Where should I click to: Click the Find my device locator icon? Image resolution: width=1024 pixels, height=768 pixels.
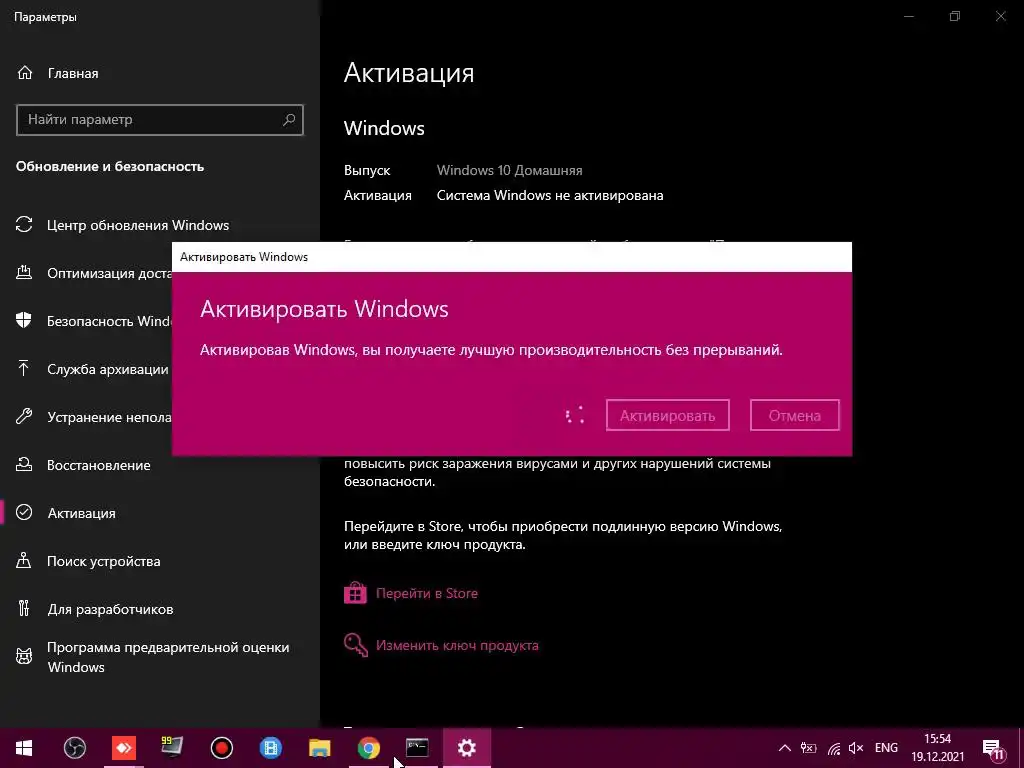tap(24, 560)
